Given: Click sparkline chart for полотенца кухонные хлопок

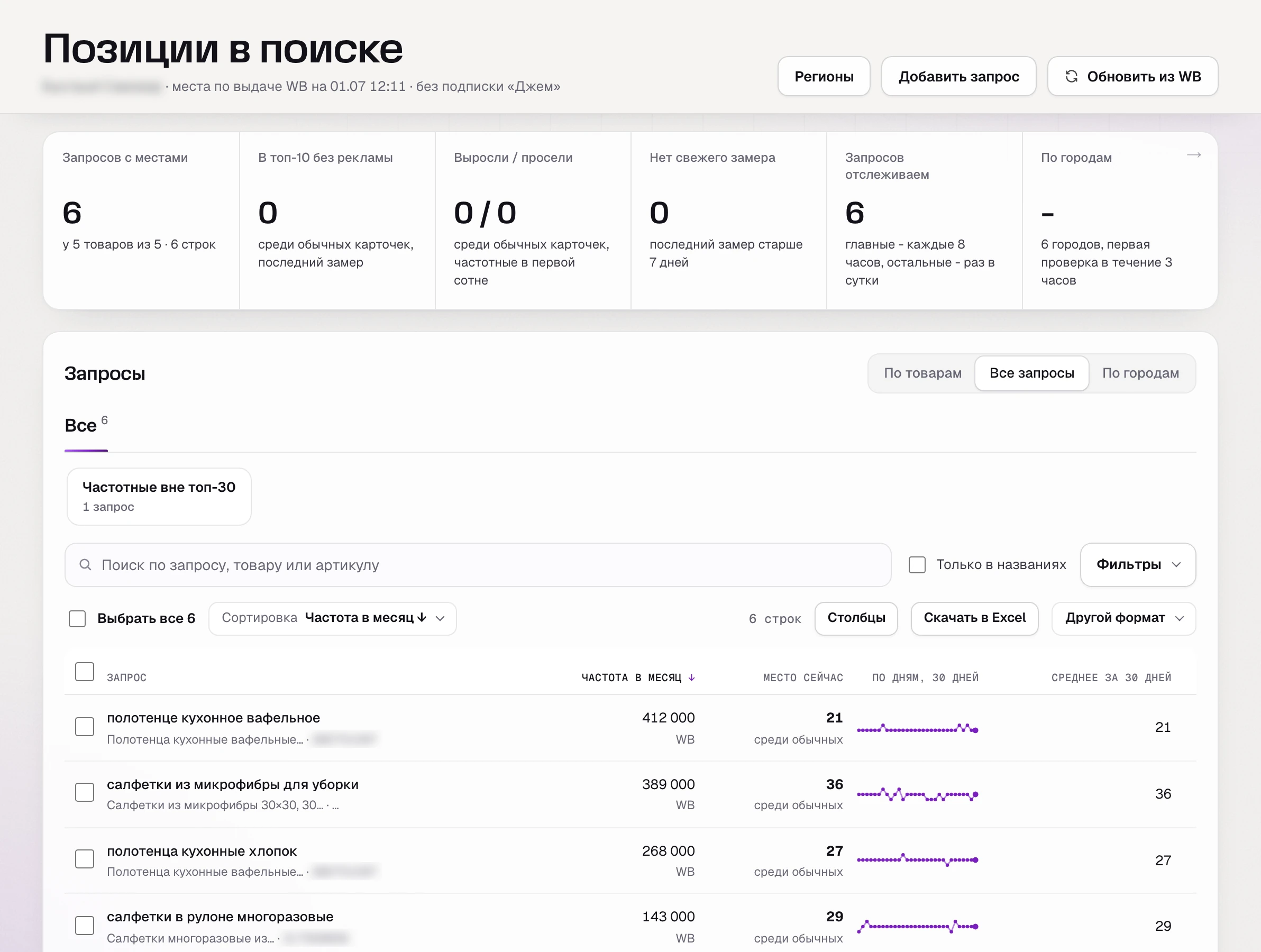Looking at the screenshot, I should (917, 859).
